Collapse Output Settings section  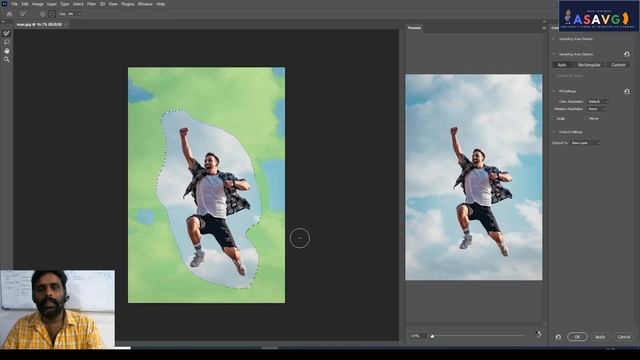pyautogui.click(x=554, y=132)
